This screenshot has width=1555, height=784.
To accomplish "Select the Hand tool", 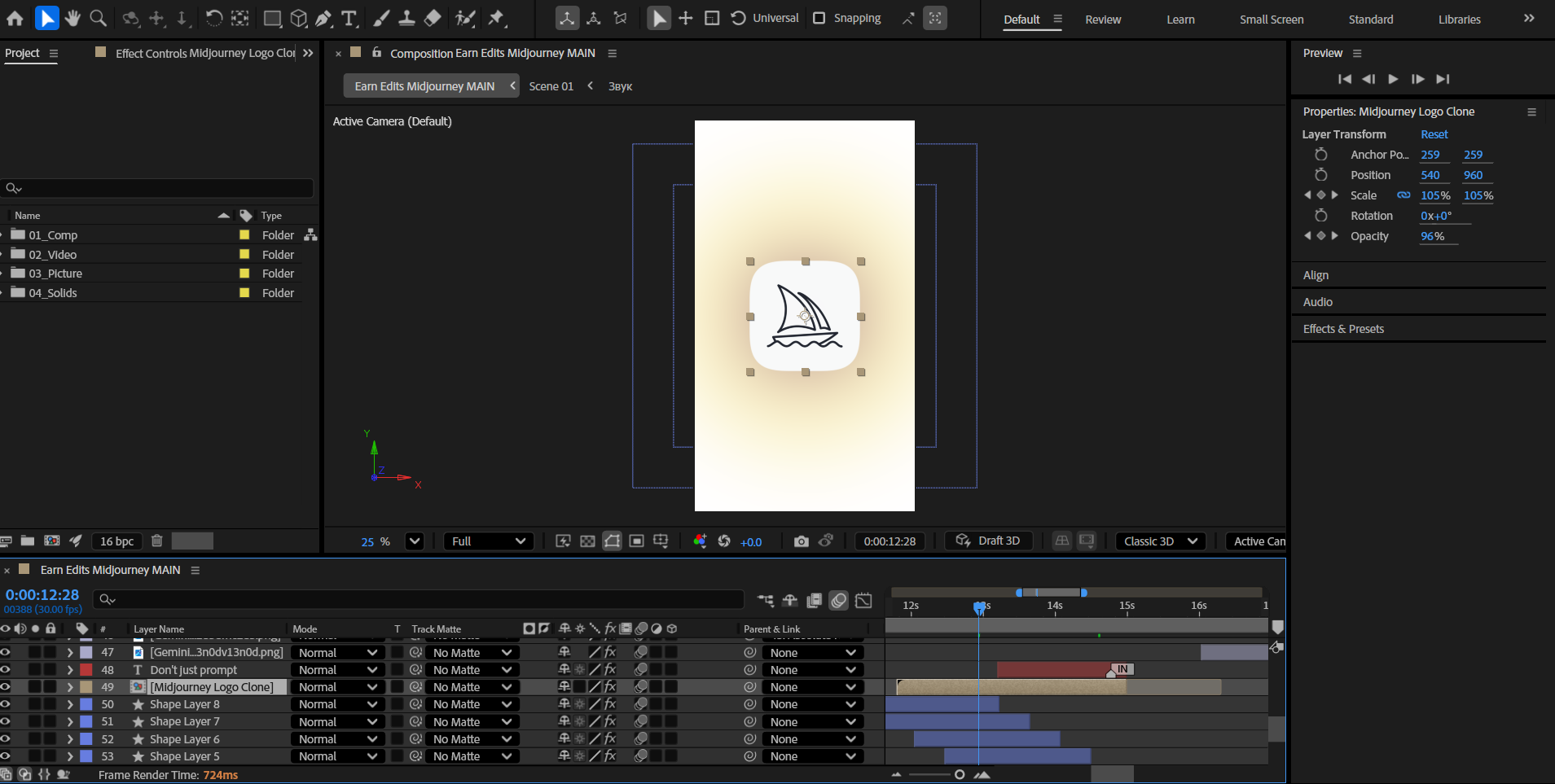I will tap(72, 18).
